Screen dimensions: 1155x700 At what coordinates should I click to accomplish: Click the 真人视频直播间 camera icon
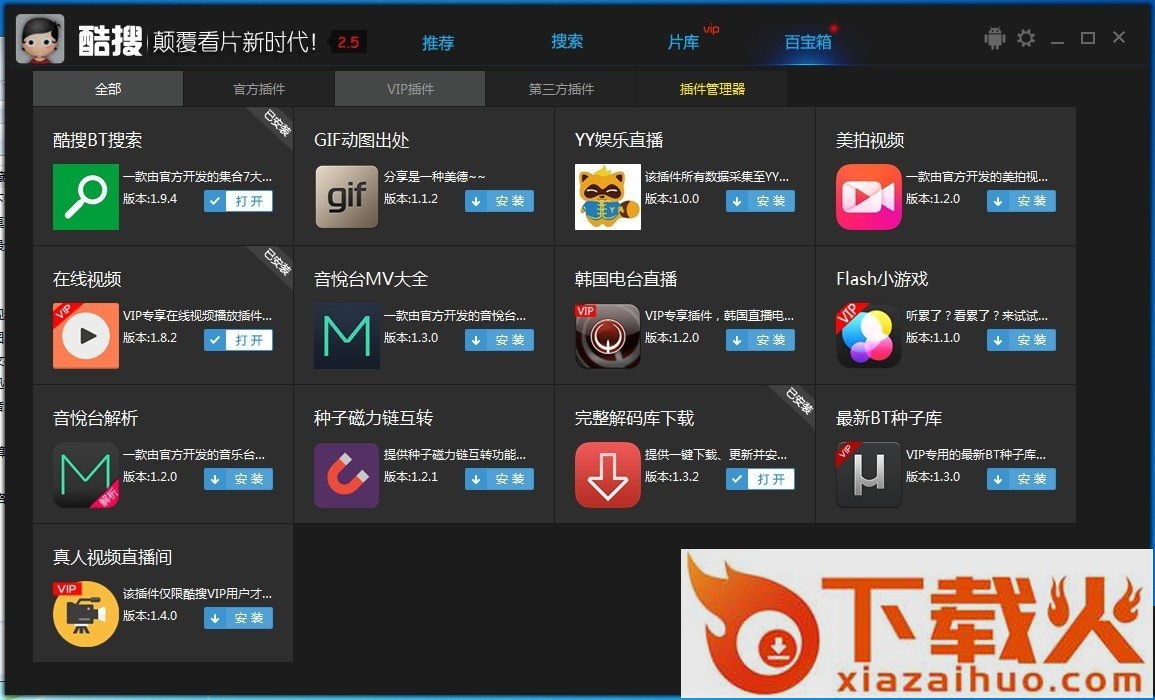pos(85,614)
